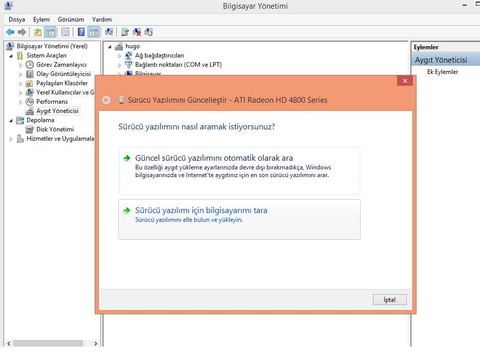
Task: Select Olay Görüntüleyicisi in the tree
Action: pyautogui.click(x=63, y=74)
